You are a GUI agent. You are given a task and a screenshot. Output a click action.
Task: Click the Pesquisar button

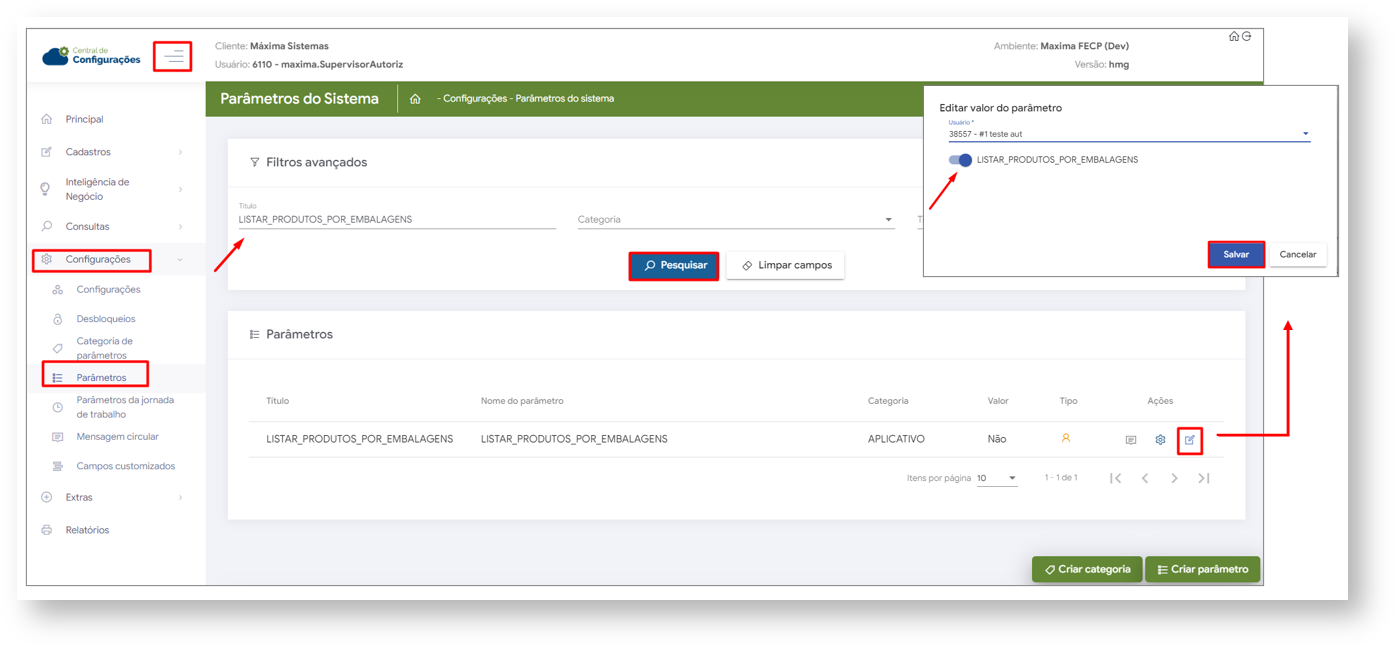coord(674,266)
